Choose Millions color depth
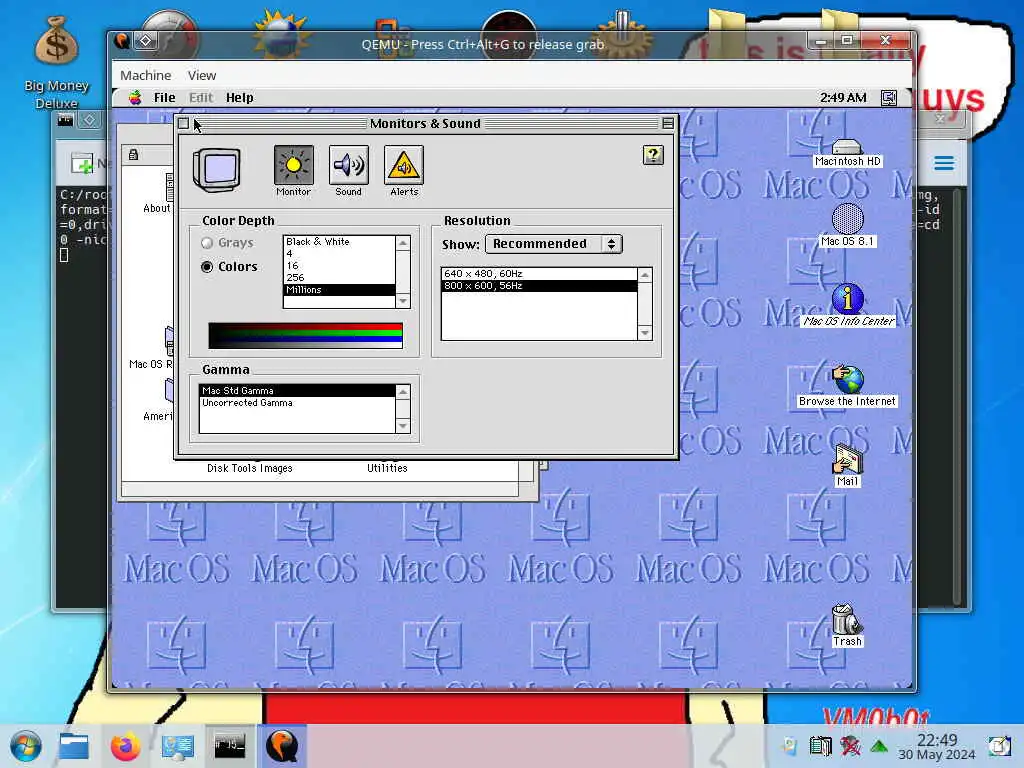 (x=339, y=290)
